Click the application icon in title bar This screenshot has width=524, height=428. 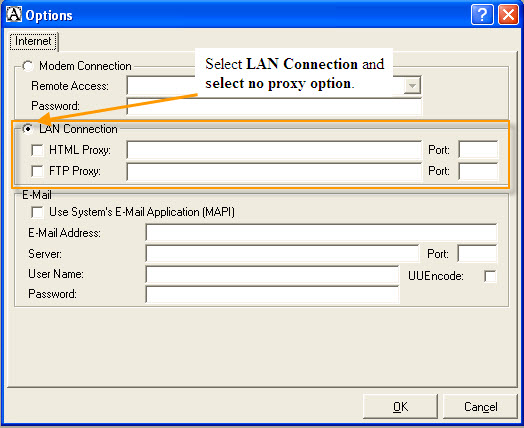pyautogui.click(x=14, y=14)
